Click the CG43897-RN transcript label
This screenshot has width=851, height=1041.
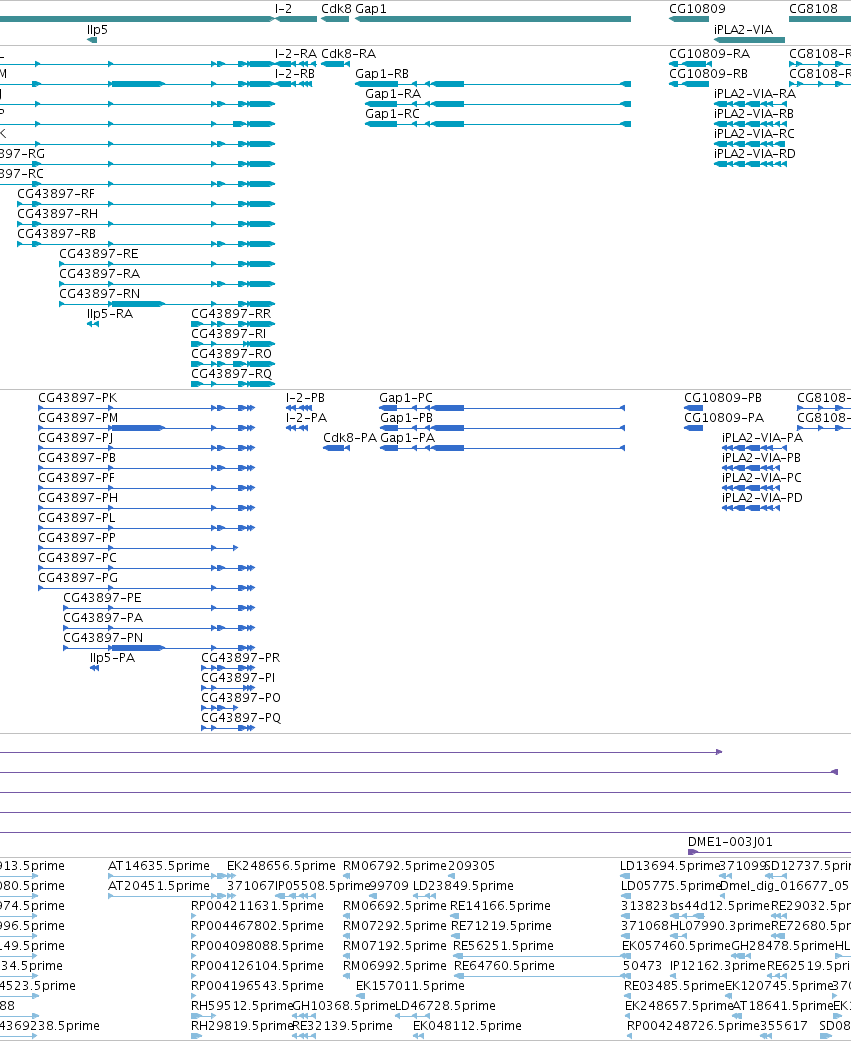(x=100, y=293)
